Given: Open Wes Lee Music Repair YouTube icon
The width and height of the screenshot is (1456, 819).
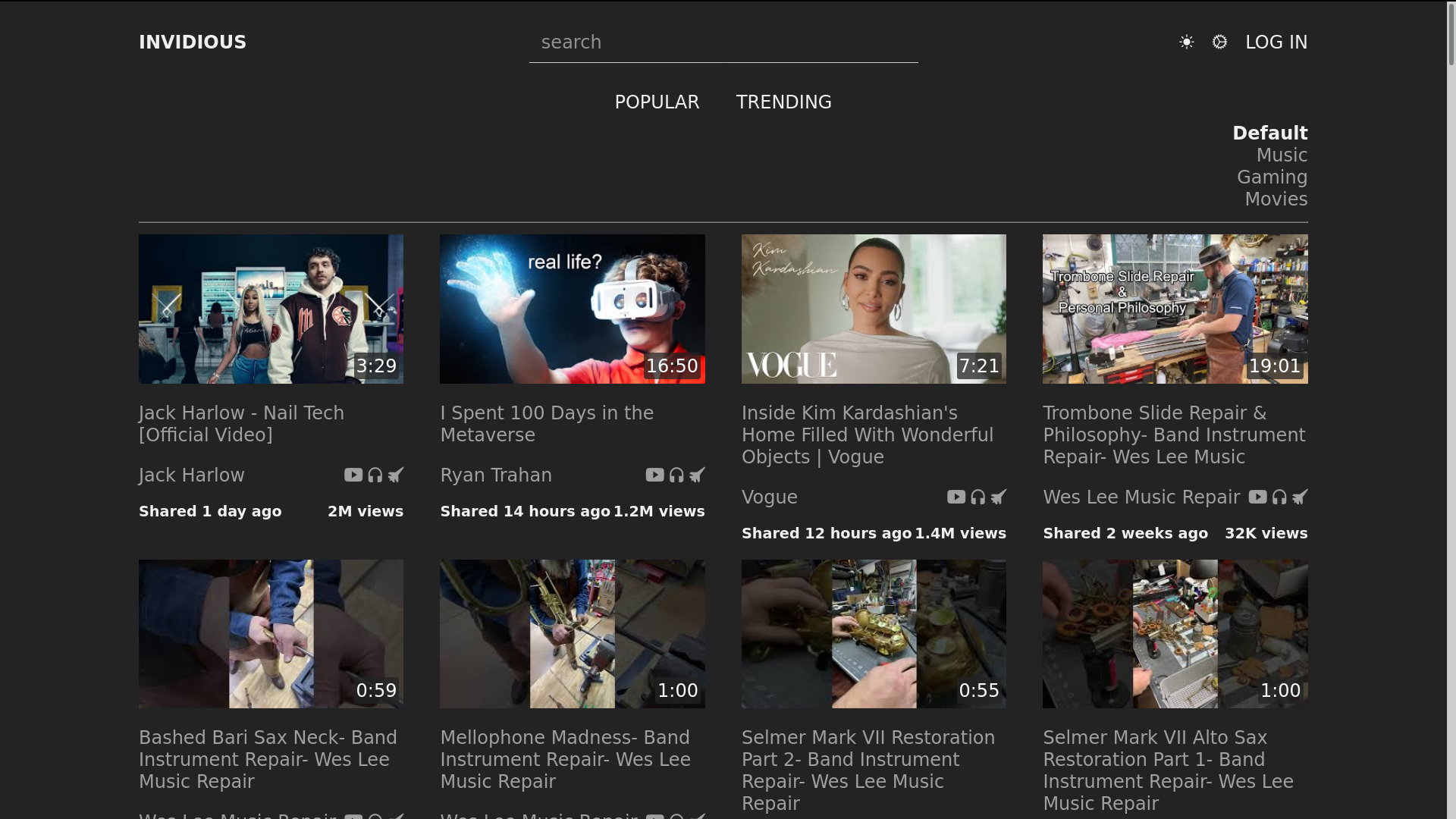Looking at the screenshot, I should tap(1257, 497).
